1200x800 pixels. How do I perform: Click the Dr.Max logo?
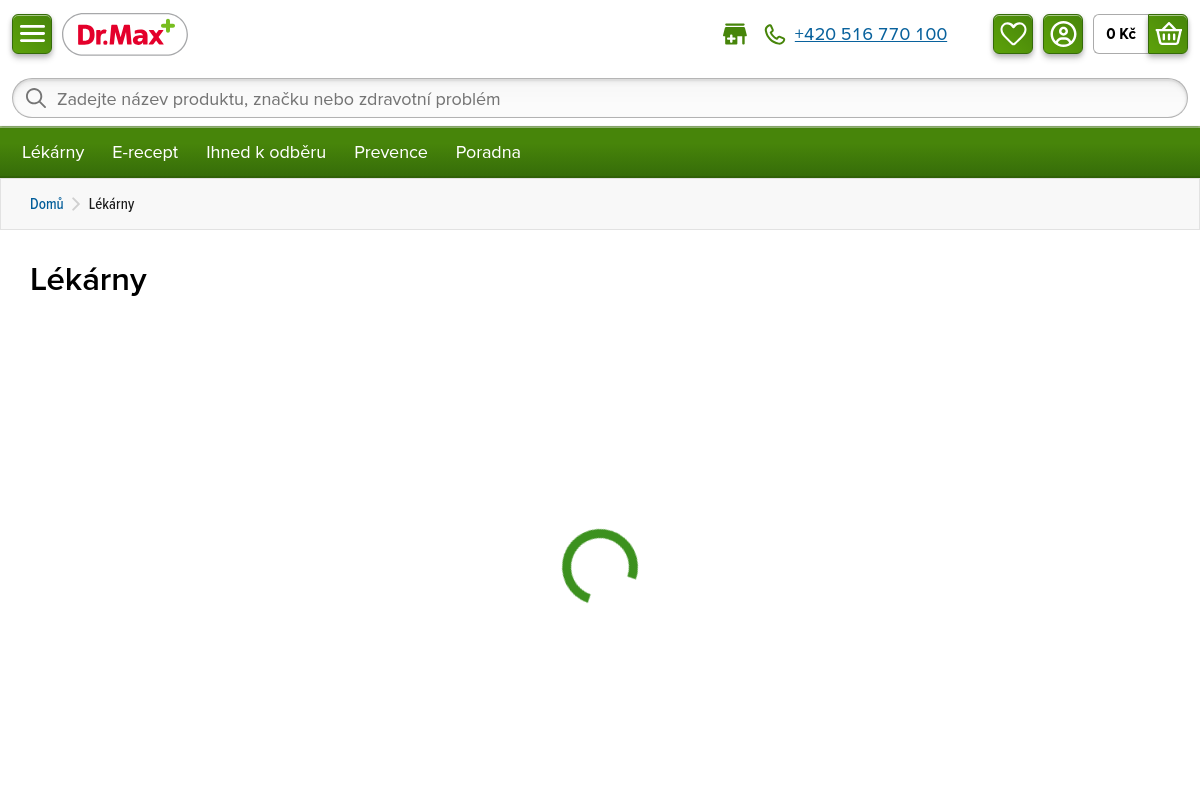[125, 35]
